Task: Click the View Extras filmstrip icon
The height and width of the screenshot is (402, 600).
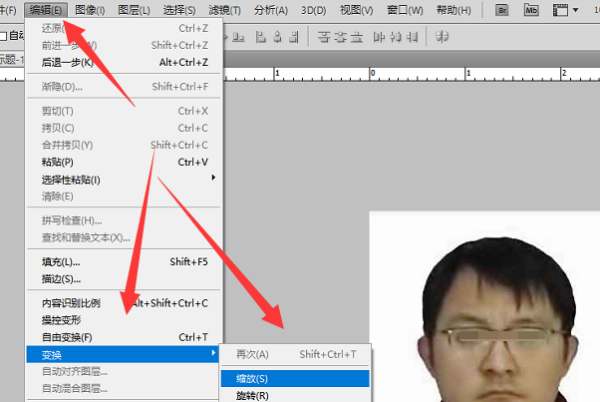Action: (x=560, y=10)
